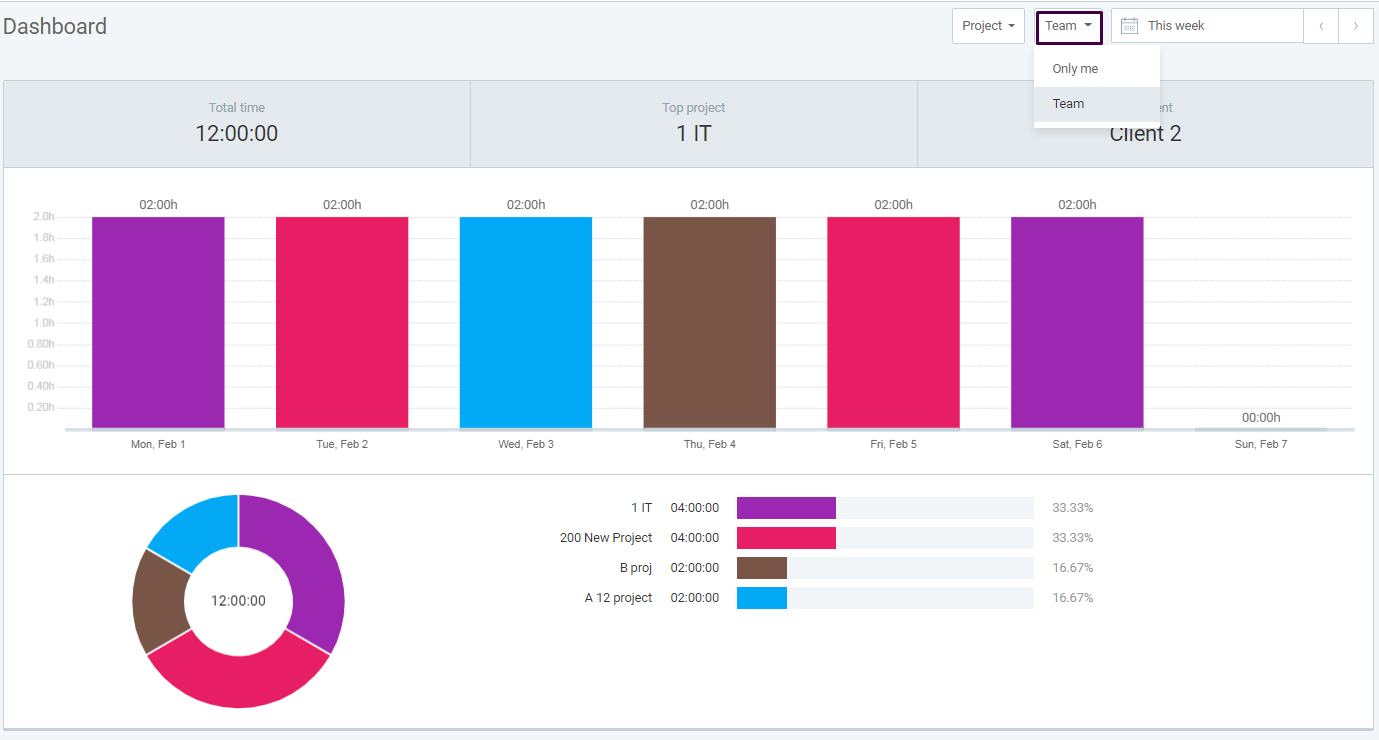Click the calendar icon beside This week
This screenshot has height=740, width=1379.
pyautogui.click(x=1129, y=25)
